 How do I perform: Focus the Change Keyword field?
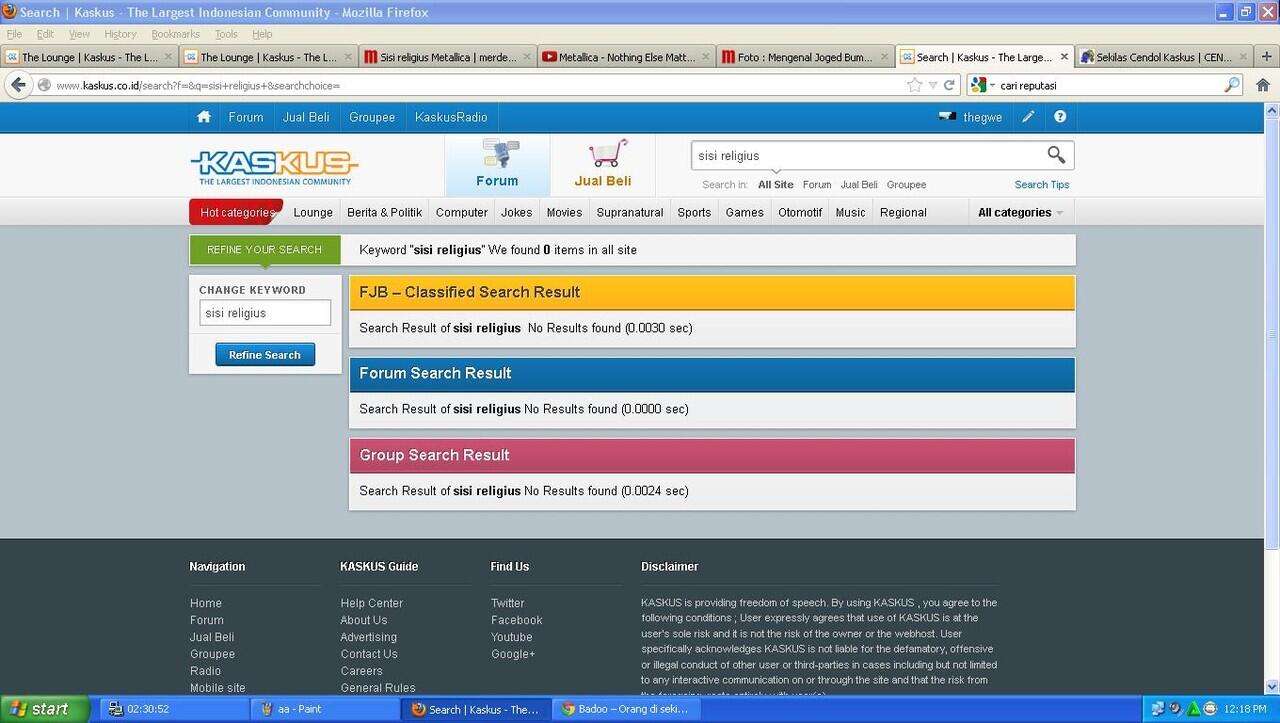(265, 313)
